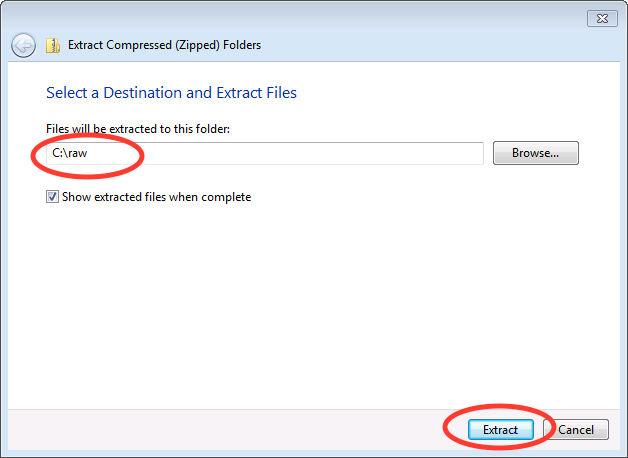Click the blank white area of the dialog body
The image size is (628, 458).
point(312,304)
